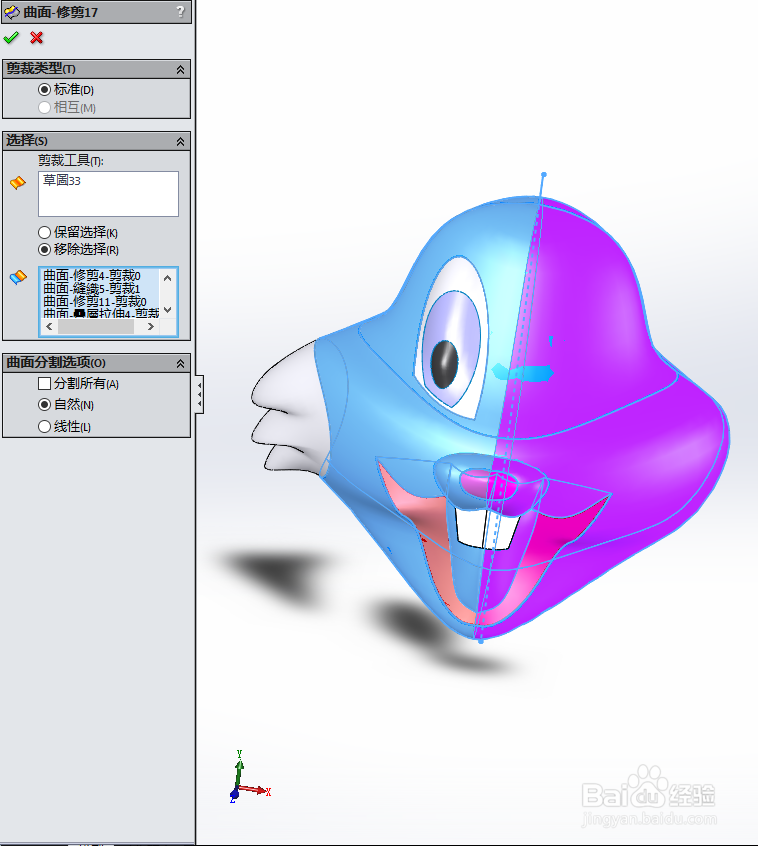Click the horizontal scrollbar thumb in the list
The height and width of the screenshot is (846, 758).
pyautogui.click(x=95, y=326)
